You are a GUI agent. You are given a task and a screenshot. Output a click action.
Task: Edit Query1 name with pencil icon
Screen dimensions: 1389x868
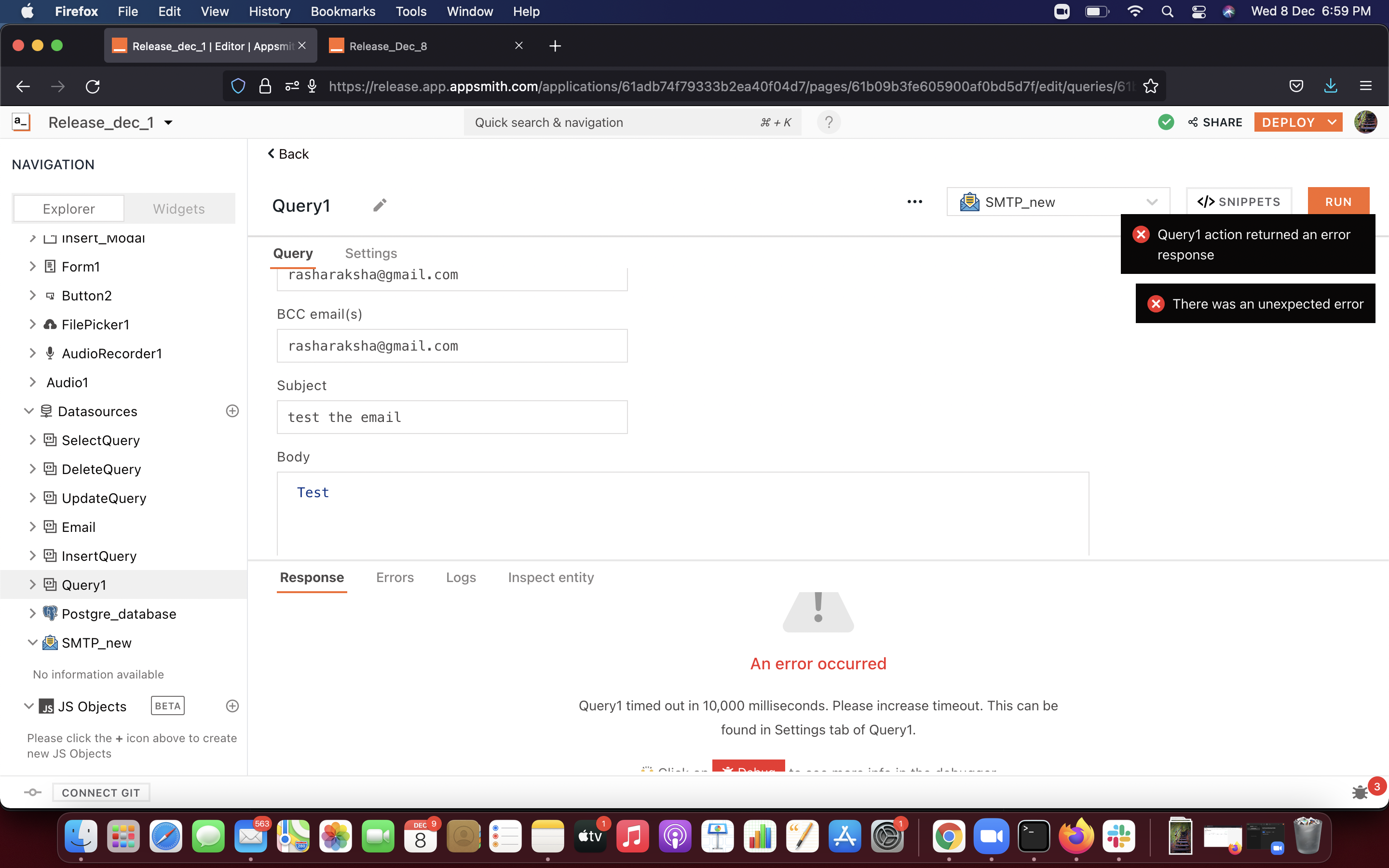[x=380, y=205]
